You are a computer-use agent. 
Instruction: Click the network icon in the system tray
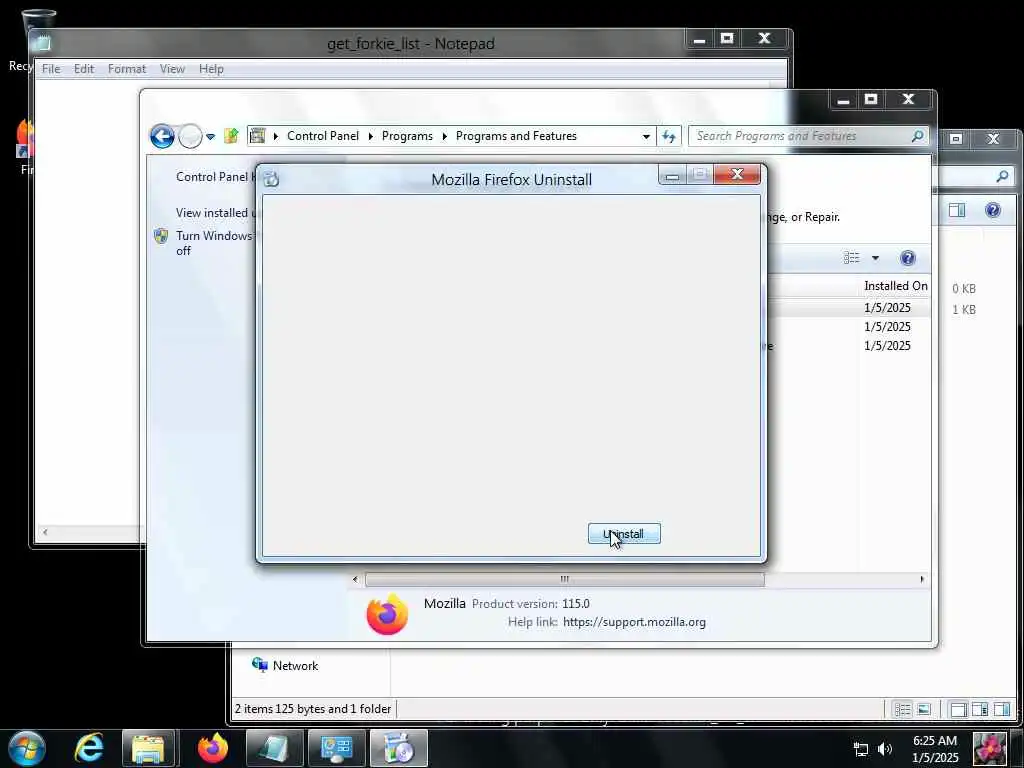click(x=861, y=749)
